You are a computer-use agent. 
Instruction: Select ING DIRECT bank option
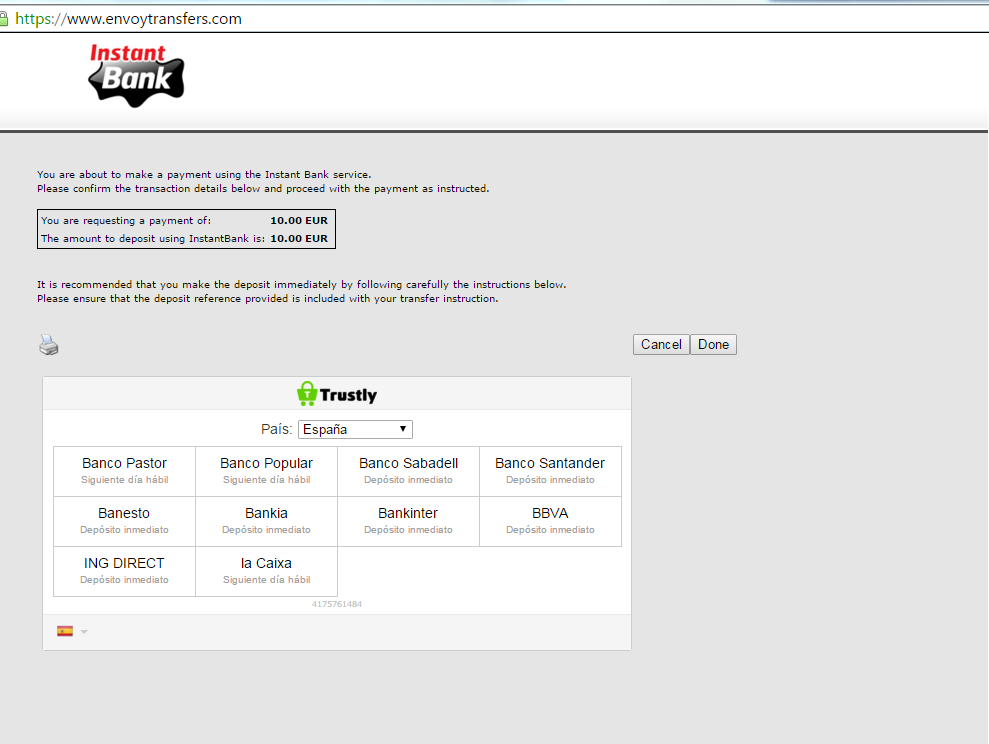click(124, 571)
